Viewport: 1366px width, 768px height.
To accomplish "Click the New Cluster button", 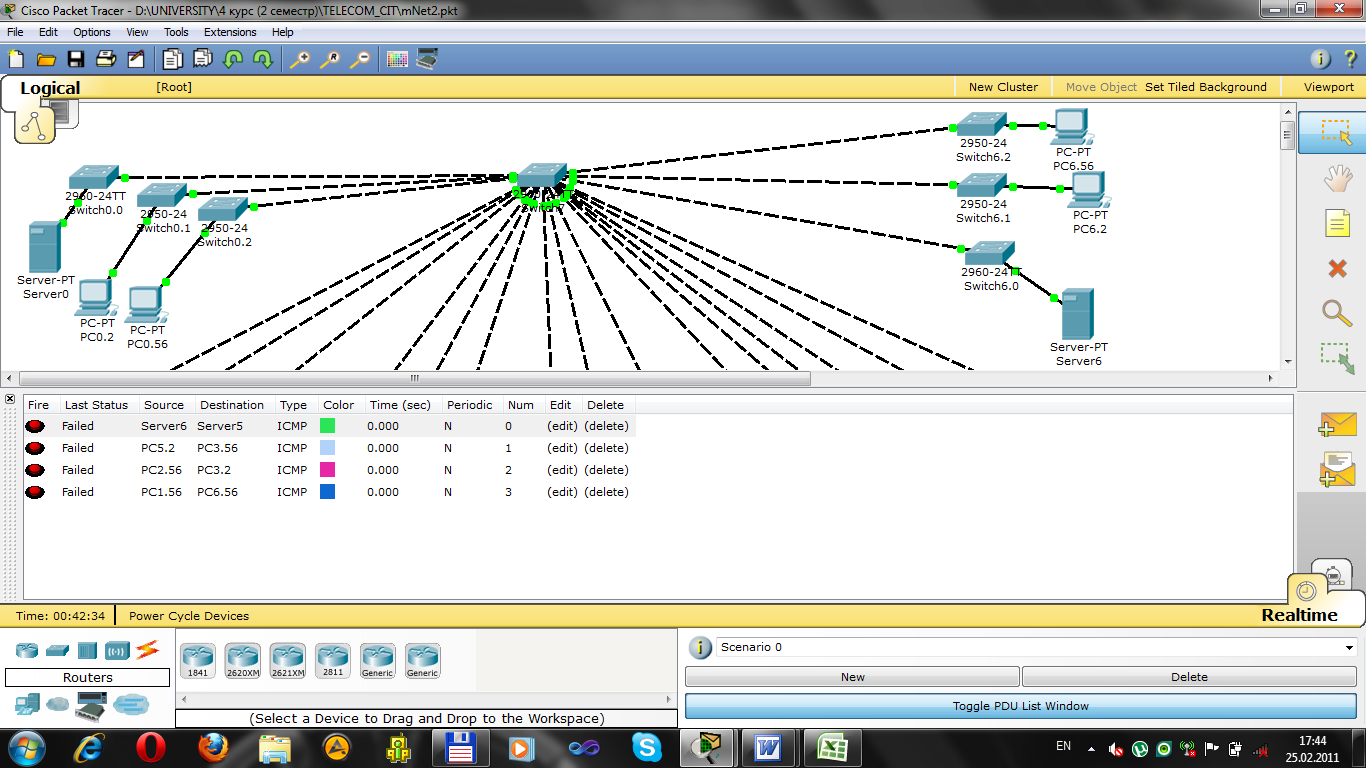I will click(1003, 87).
